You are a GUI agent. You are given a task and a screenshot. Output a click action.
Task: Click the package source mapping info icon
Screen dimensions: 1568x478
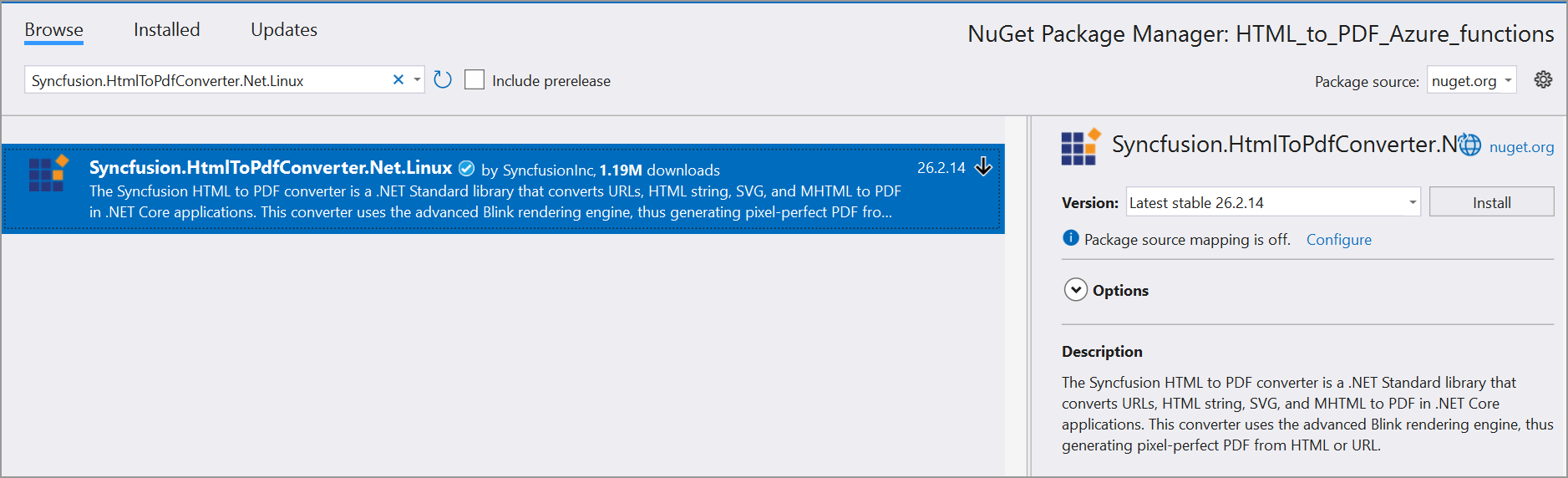pyautogui.click(x=1070, y=238)
